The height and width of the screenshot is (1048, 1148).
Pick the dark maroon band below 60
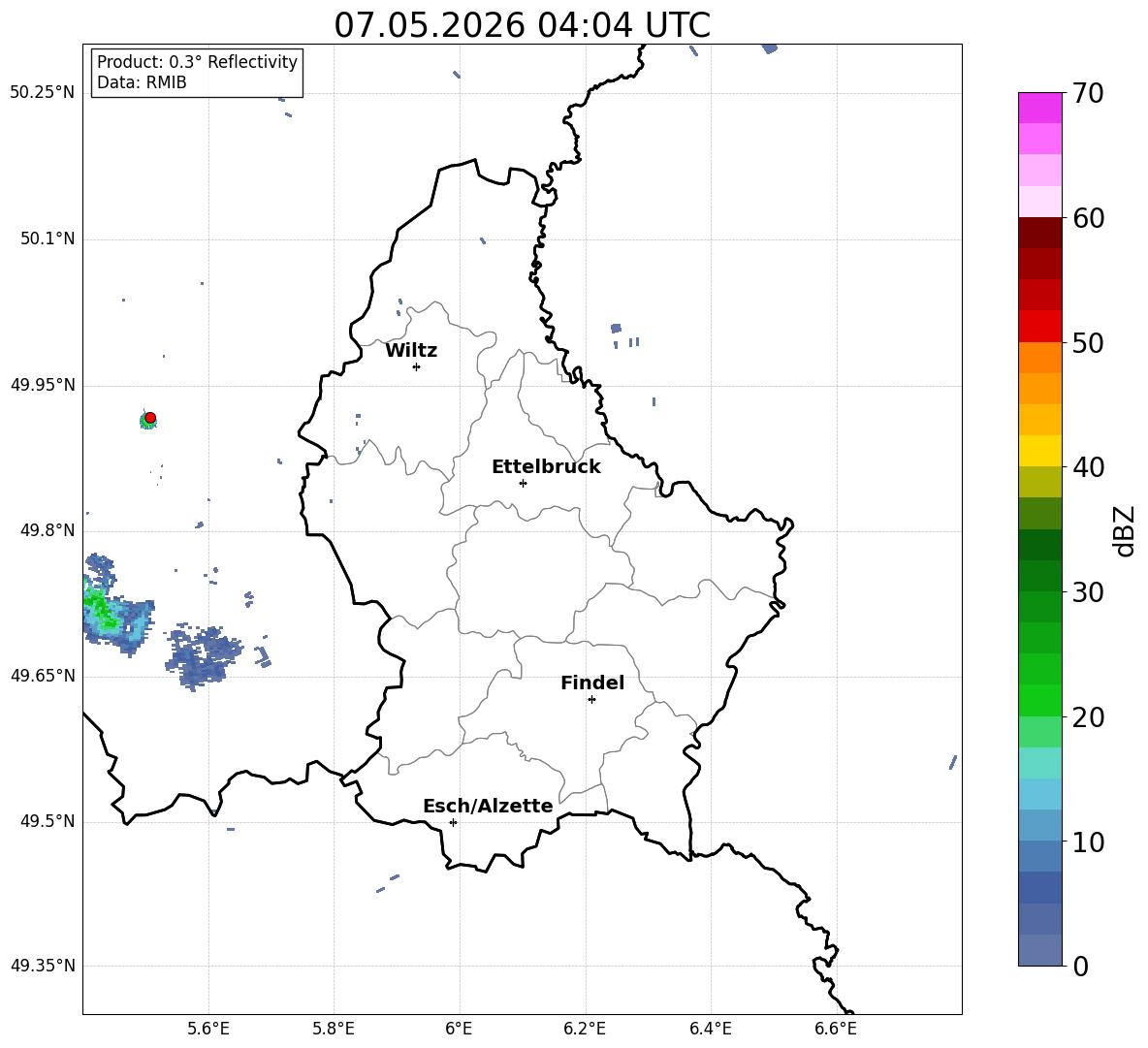1039,233
